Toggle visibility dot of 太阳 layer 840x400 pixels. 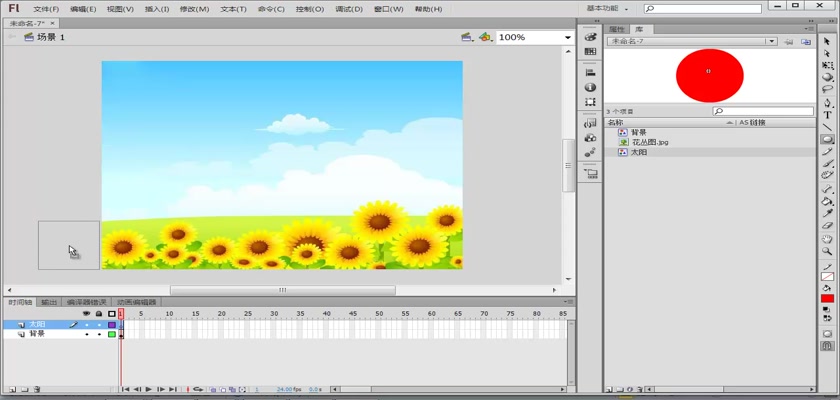(86, 324)
